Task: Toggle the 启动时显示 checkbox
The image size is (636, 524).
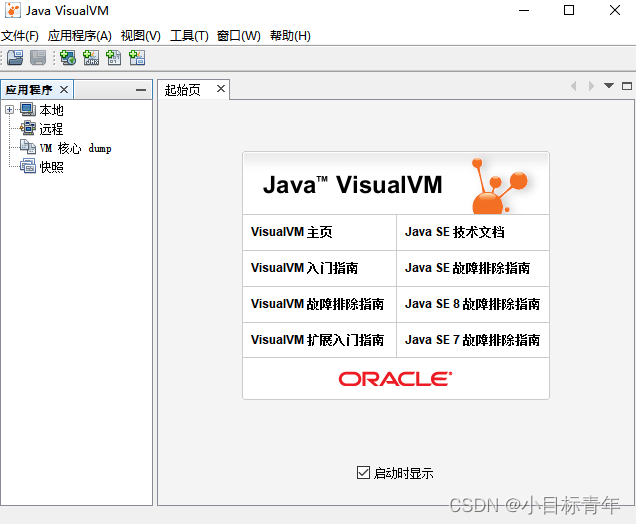Action: (363, 472)
